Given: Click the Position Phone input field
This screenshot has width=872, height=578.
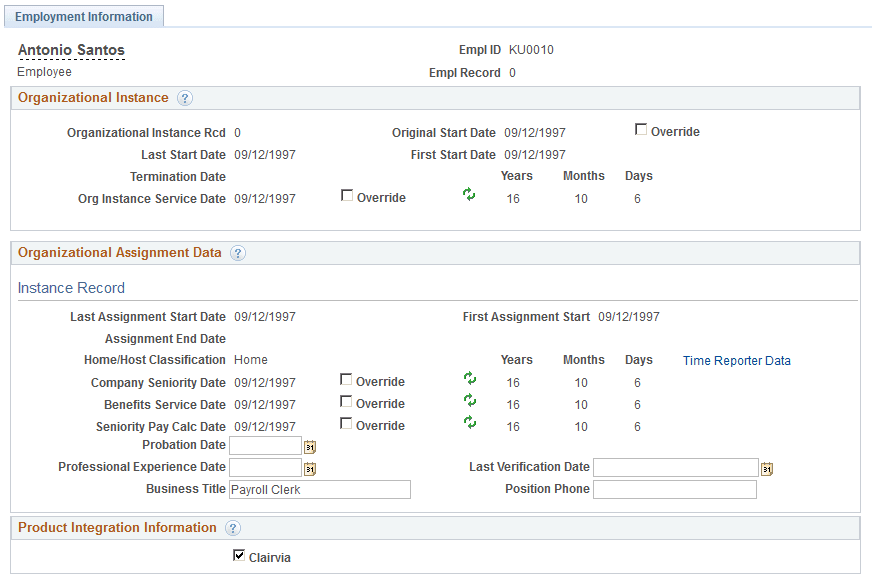Looking at the screenshot, I should pos(674,489).
